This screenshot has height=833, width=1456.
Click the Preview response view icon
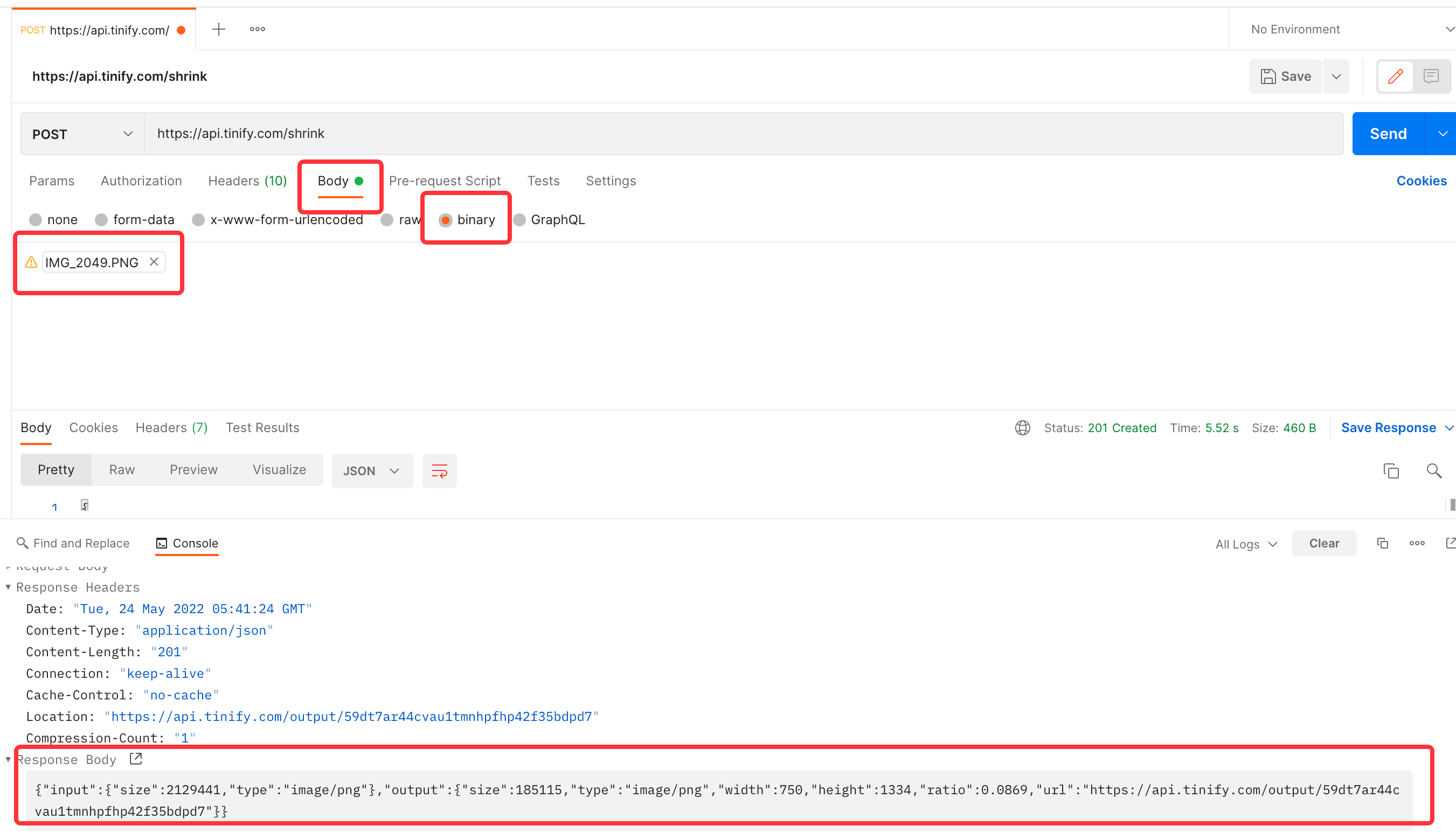click(x=194, y=470)
